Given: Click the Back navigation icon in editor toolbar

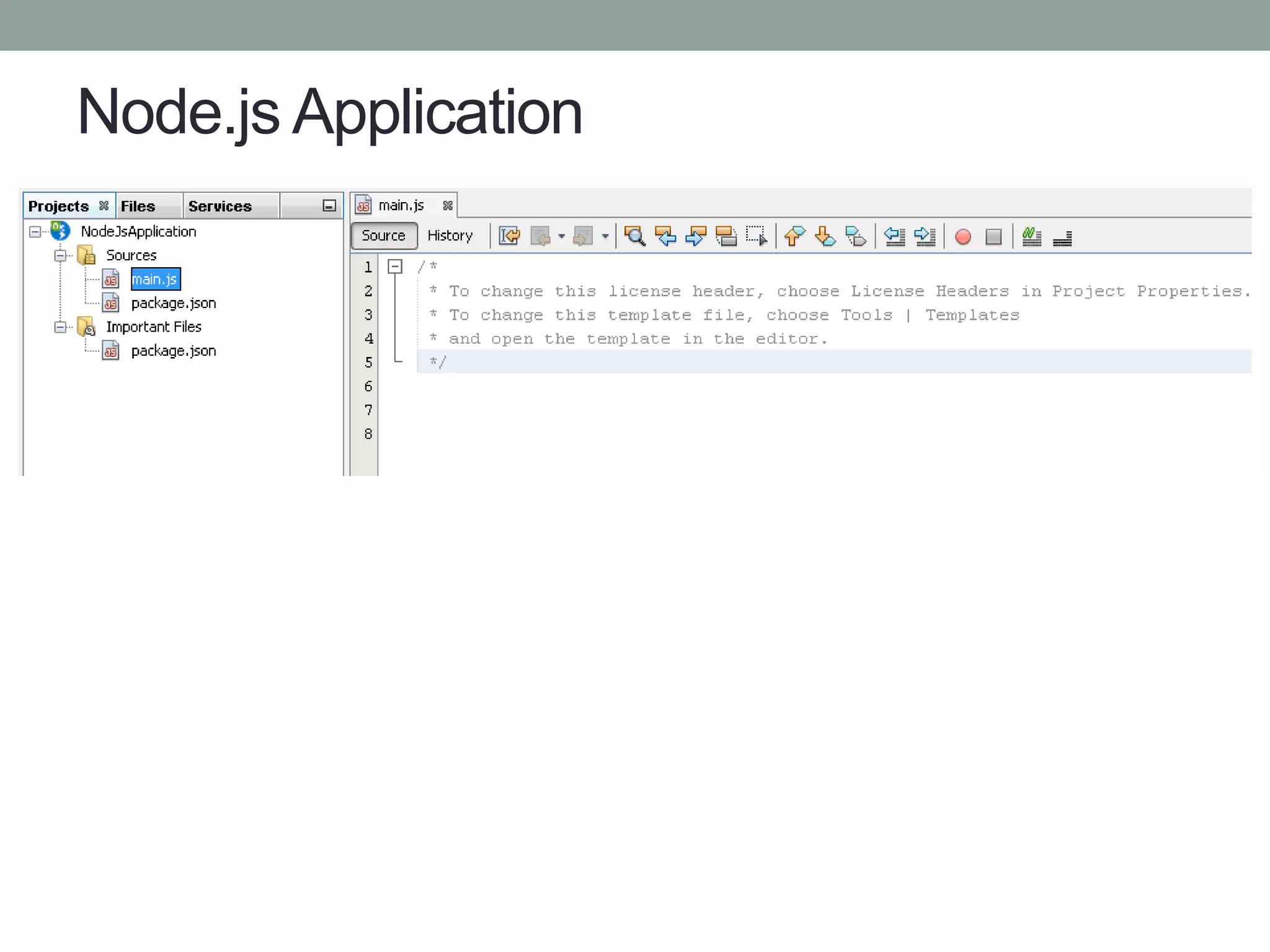Looking at the screenshot, I should (541, 236).
